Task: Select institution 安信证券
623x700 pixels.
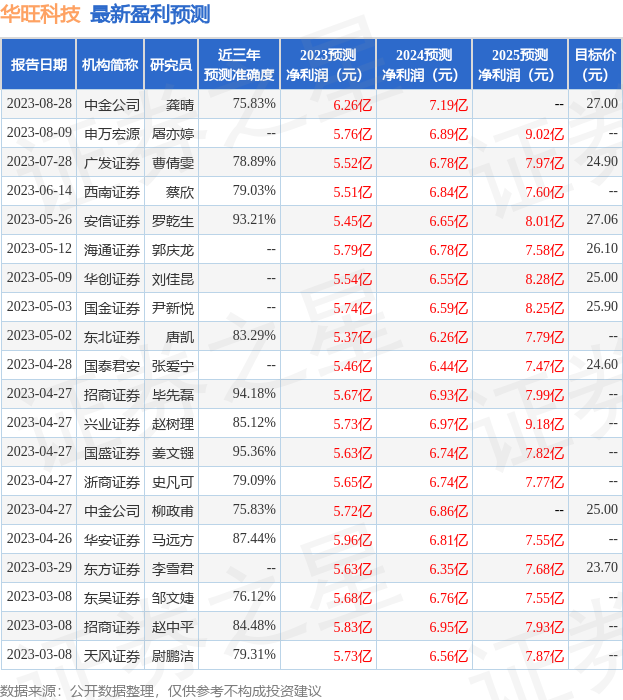Action: coord(112,221)
